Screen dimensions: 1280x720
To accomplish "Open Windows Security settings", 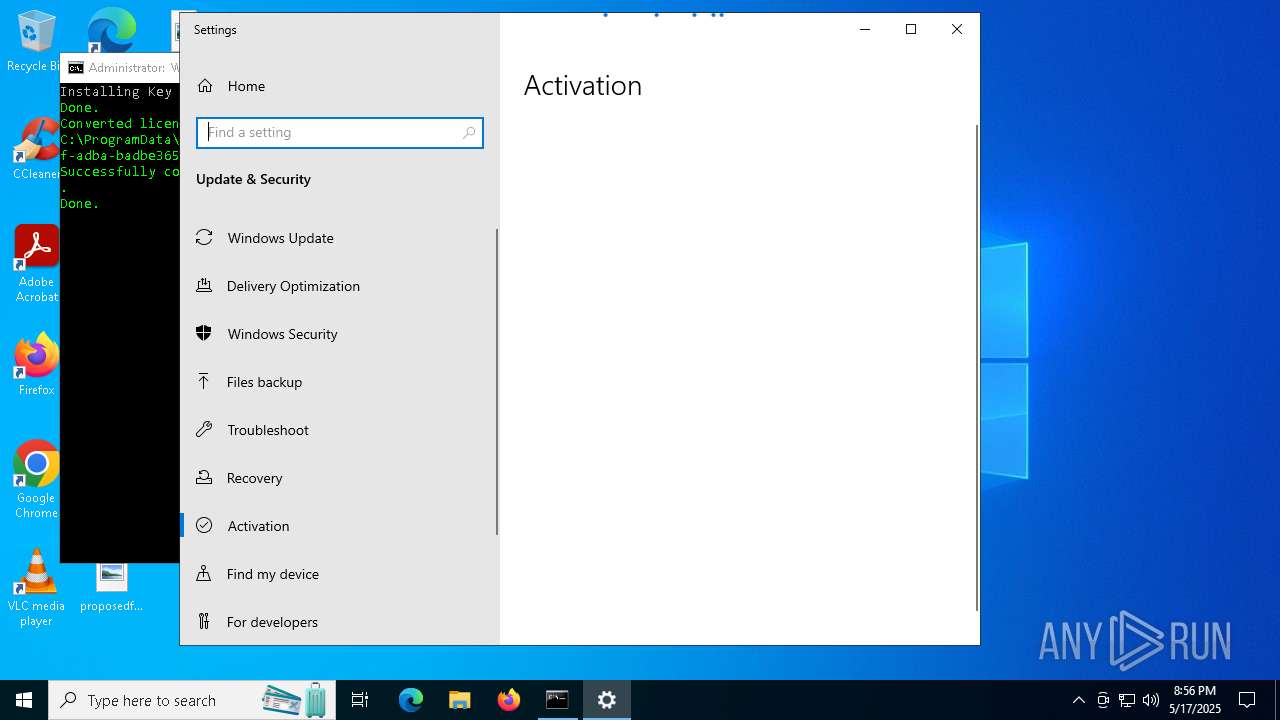I will [x=338, y=334].
